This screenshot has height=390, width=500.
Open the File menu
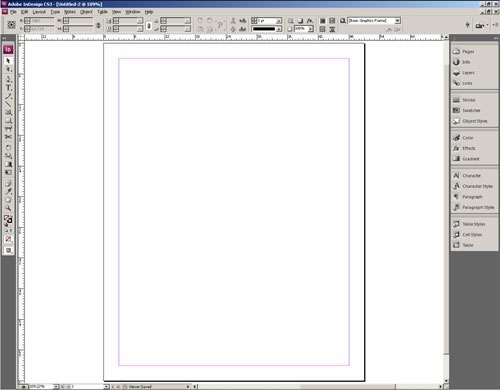click(13, 12)
